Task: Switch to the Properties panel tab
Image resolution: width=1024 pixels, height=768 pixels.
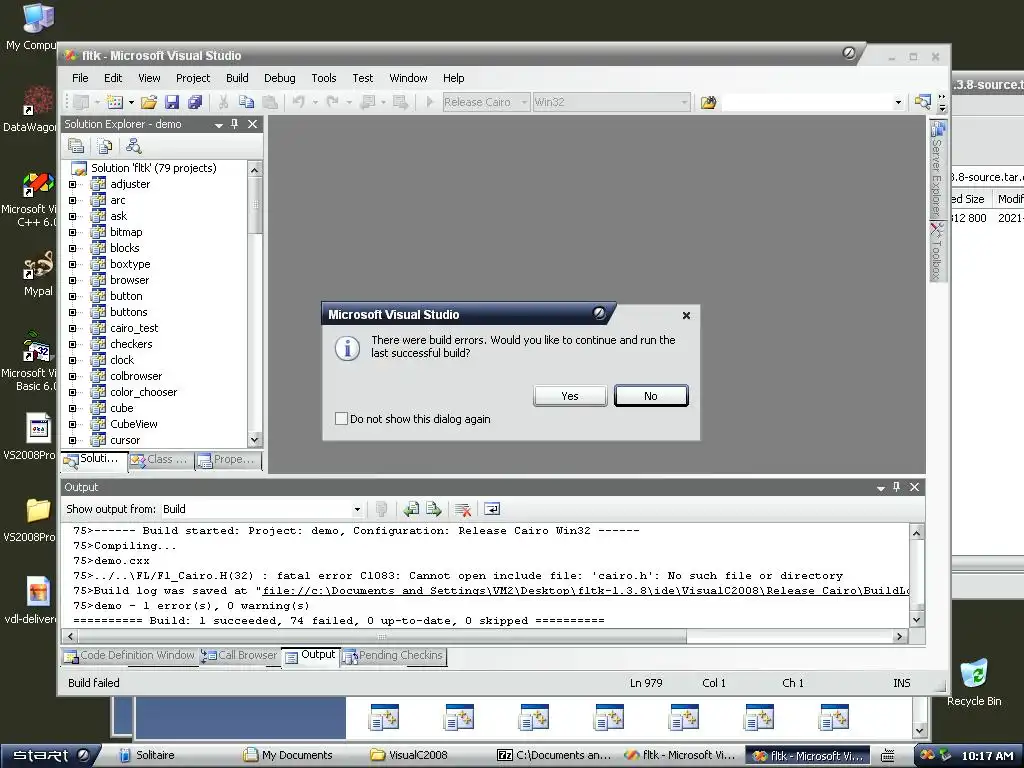Action: pyautogui.click(x=227, y=460)
